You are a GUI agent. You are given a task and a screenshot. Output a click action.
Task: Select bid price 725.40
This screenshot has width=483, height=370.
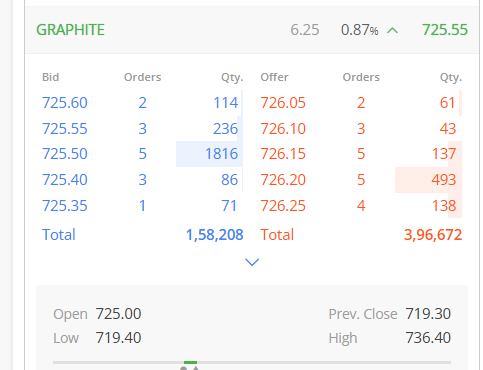(65, 180)
